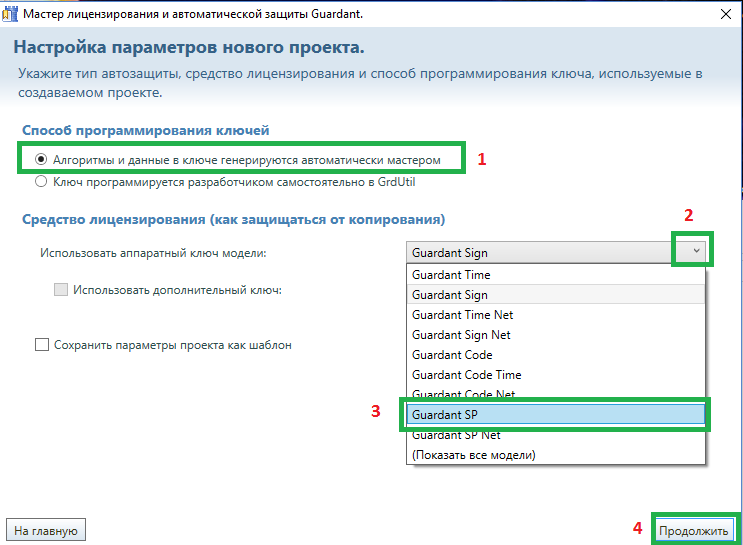Close the Guardant licensing wizard window

(x=722, y=15)
